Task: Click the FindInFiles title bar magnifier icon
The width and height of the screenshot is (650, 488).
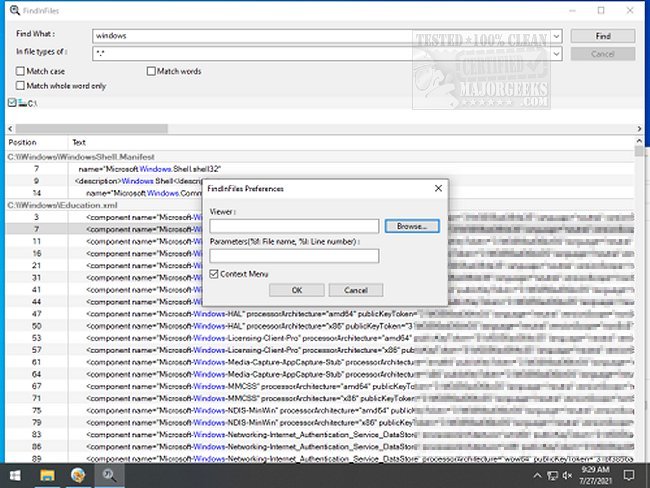Action: tap(15, 10)
